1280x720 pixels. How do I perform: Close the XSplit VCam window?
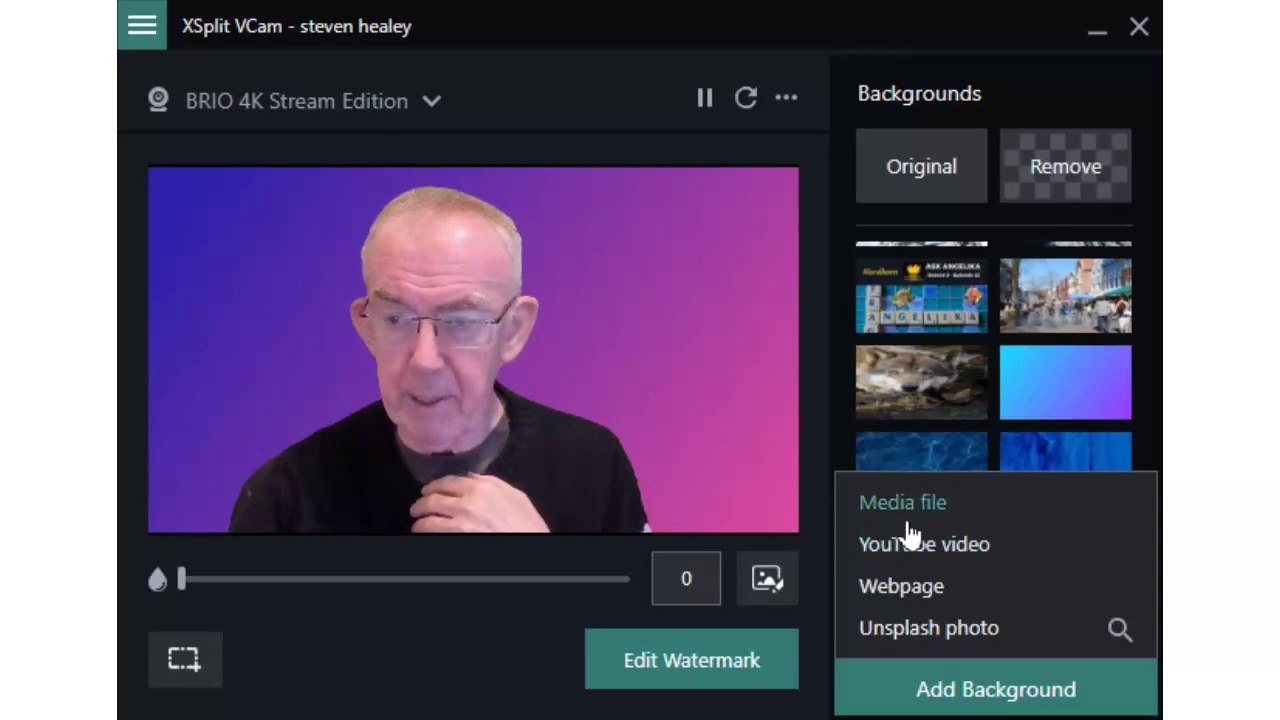pyautogui.click(x=1139, y=27)
